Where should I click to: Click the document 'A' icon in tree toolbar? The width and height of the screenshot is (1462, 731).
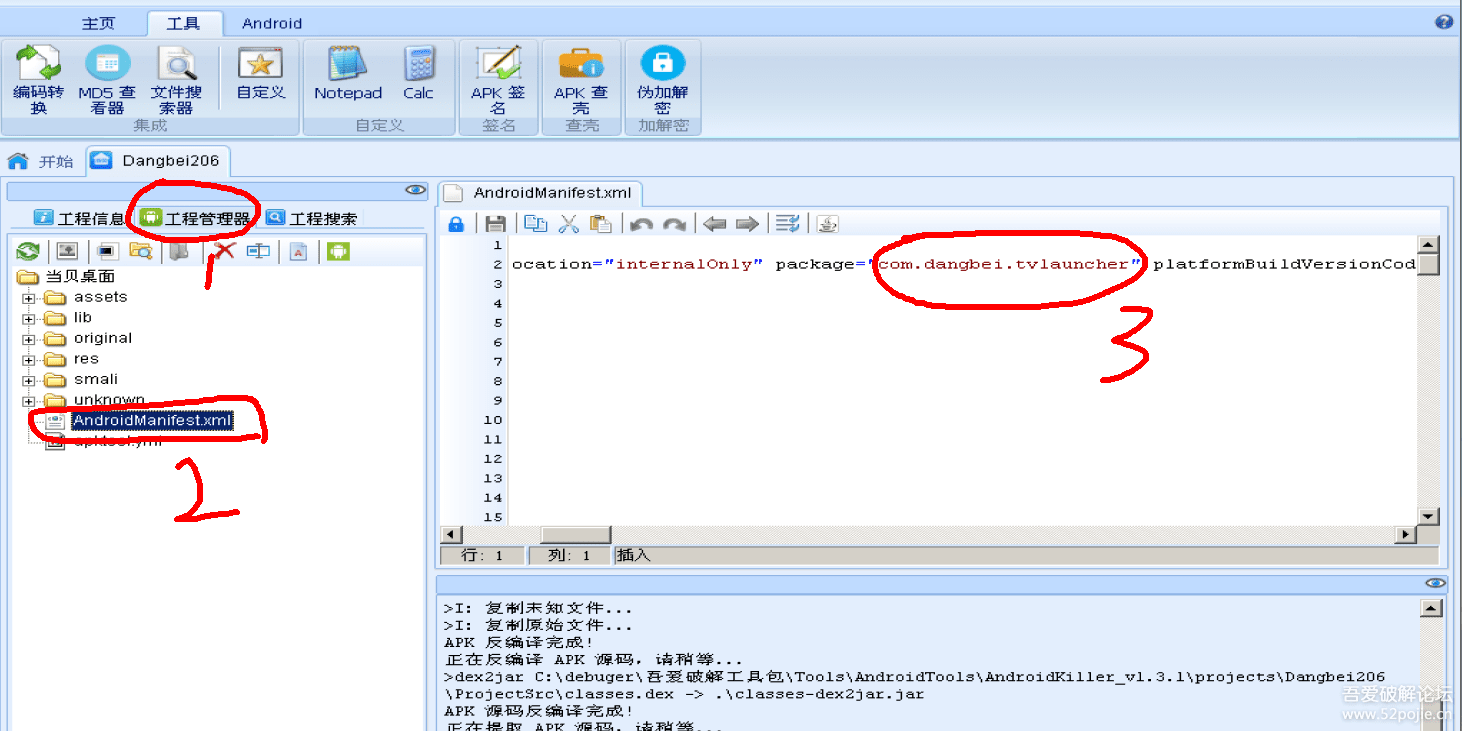click(x=298, y=251)
